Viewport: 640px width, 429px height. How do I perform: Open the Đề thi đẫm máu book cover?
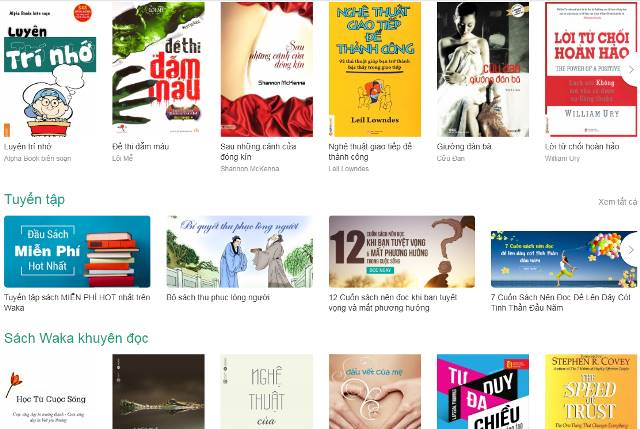coord(158,69)
